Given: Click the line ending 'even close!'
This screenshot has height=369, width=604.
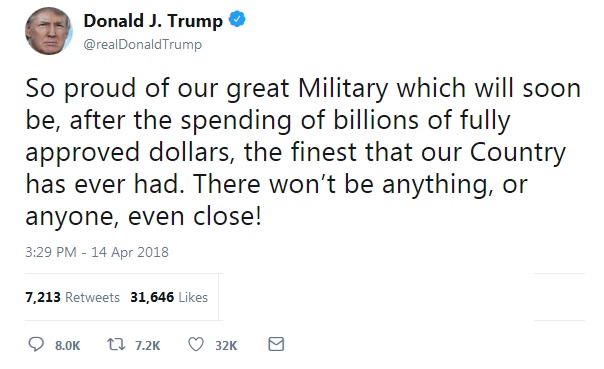Looking at the screenshot, I should pyautogui.click(x=144, y=216).
